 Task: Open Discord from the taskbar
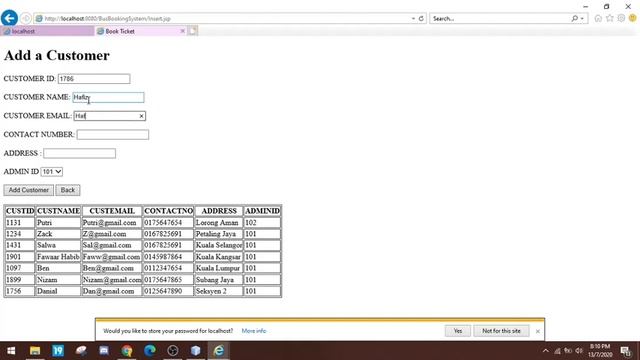click(104, 351)
